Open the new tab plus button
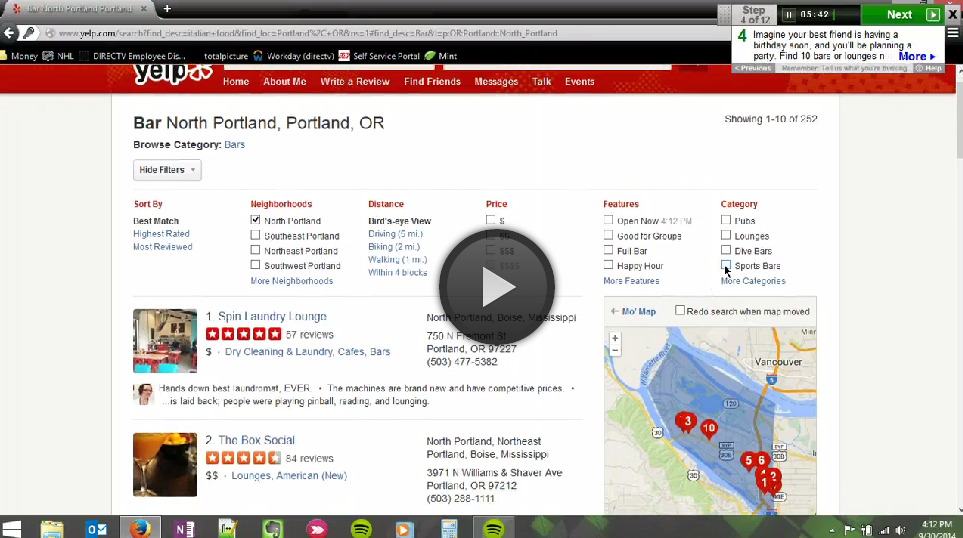The height and width of the screenshot is (538, 963). (167, 9)
